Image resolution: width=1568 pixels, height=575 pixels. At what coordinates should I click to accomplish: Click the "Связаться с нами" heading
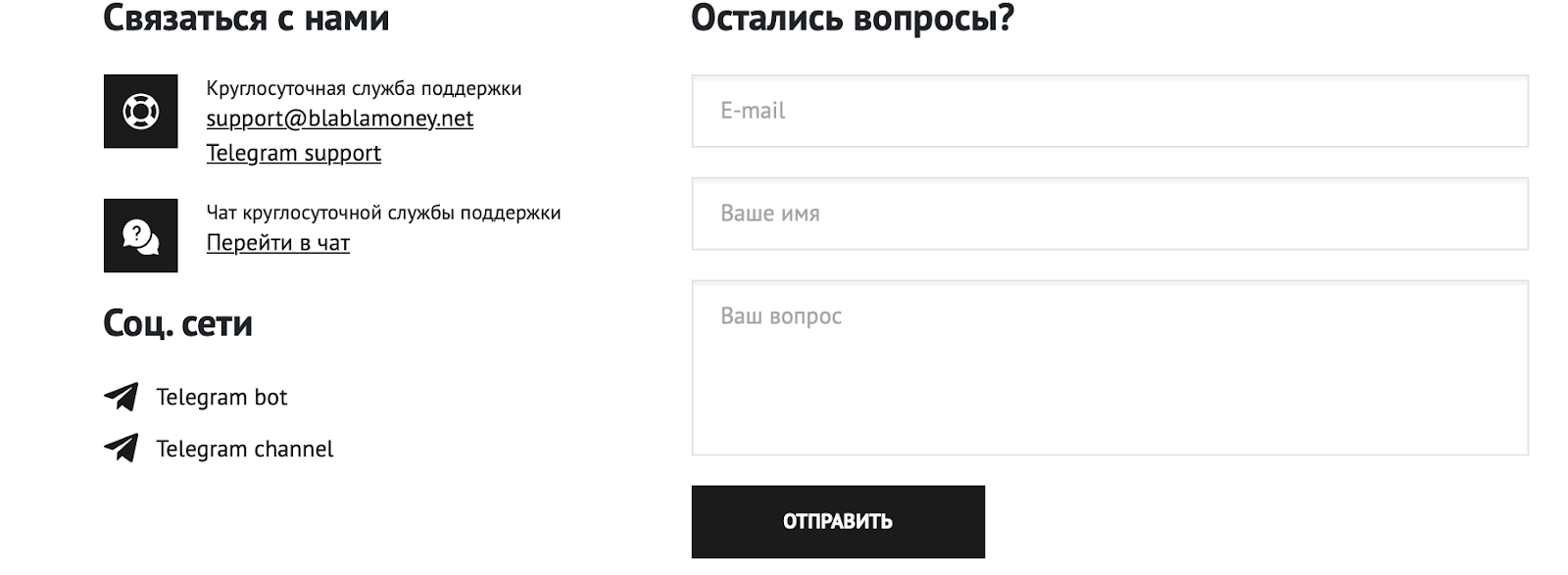click(x=246, y=19)
